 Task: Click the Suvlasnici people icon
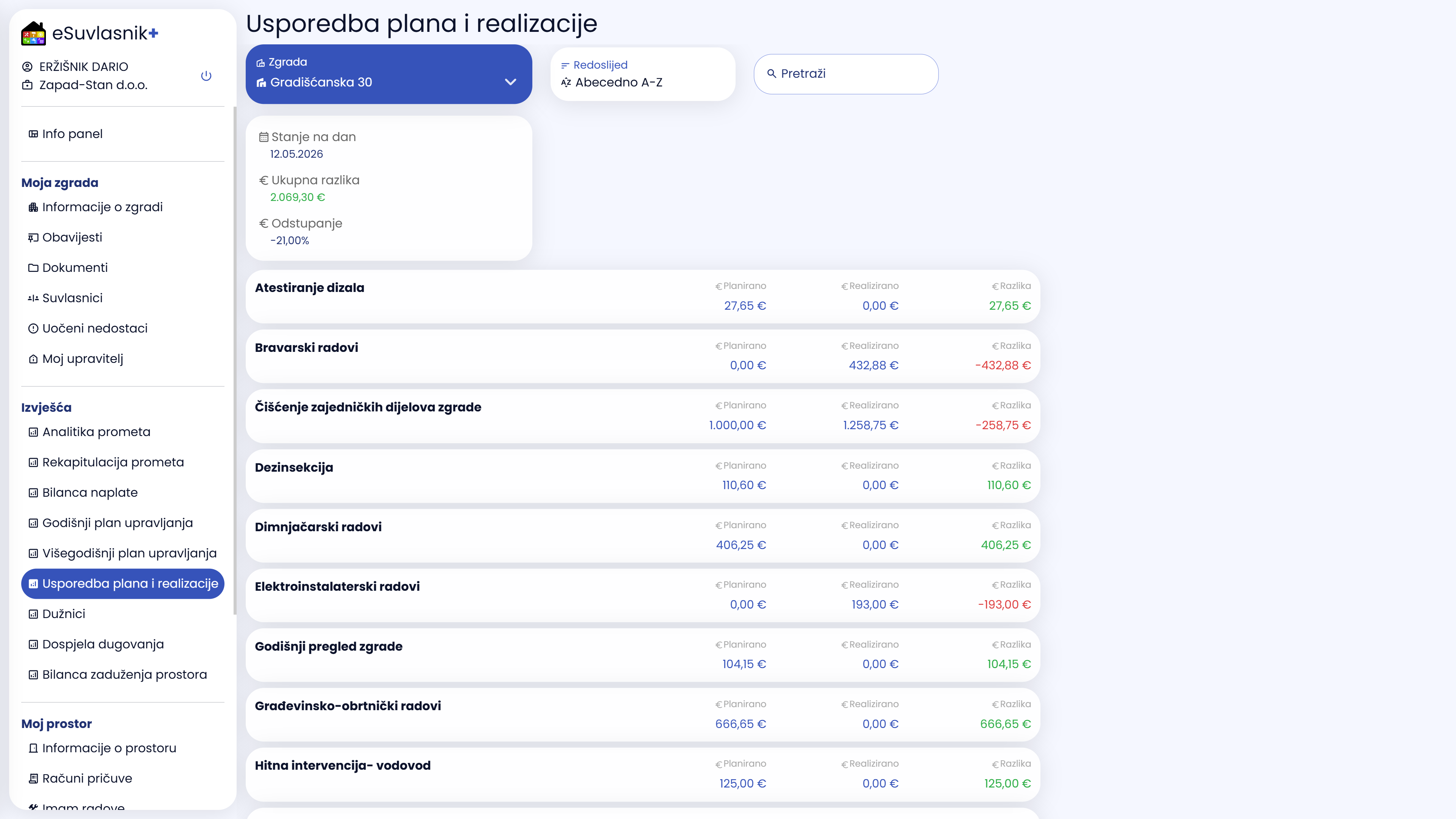point(33,298)
